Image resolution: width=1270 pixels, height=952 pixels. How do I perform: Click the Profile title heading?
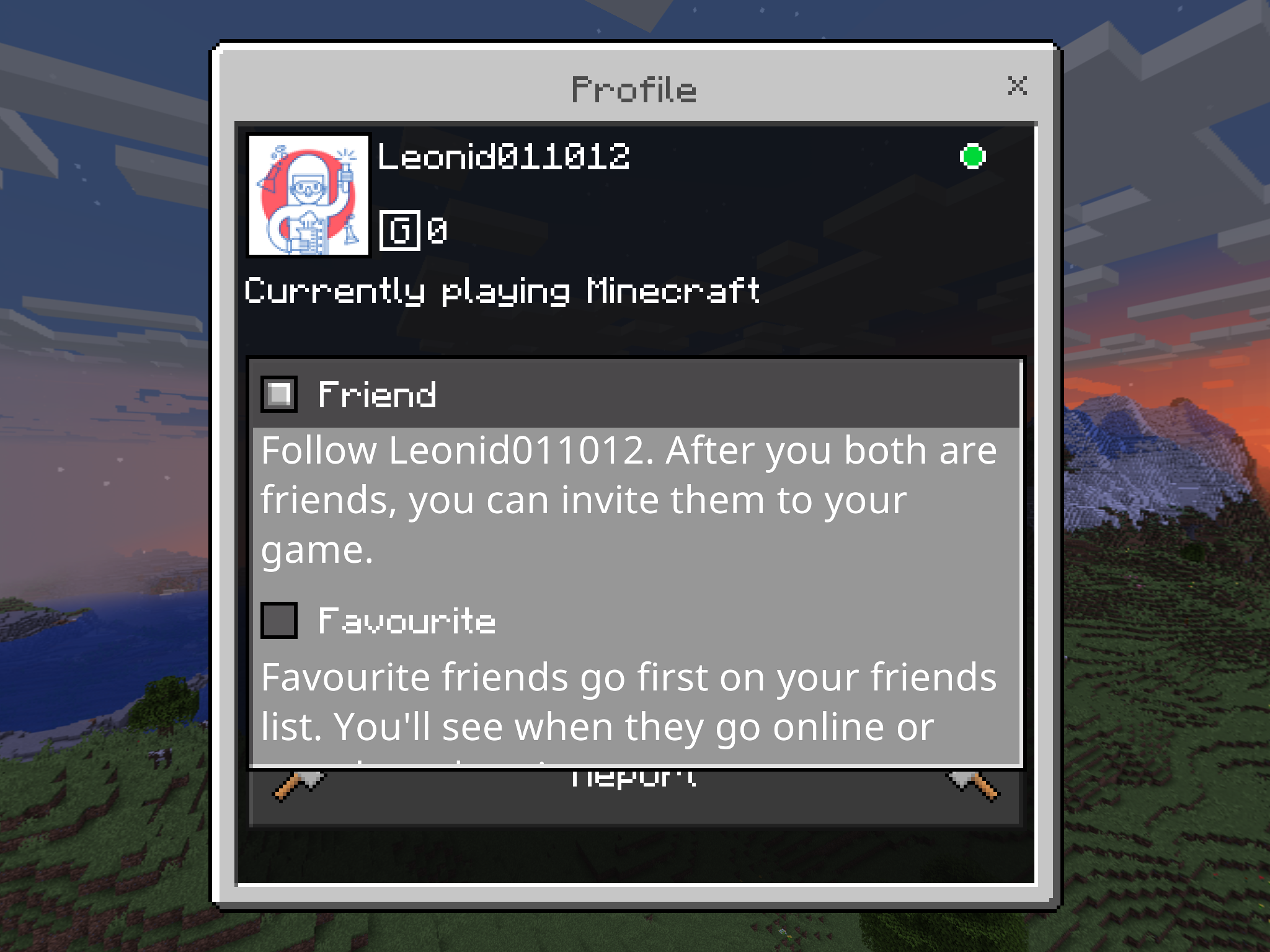click(634, 90)
